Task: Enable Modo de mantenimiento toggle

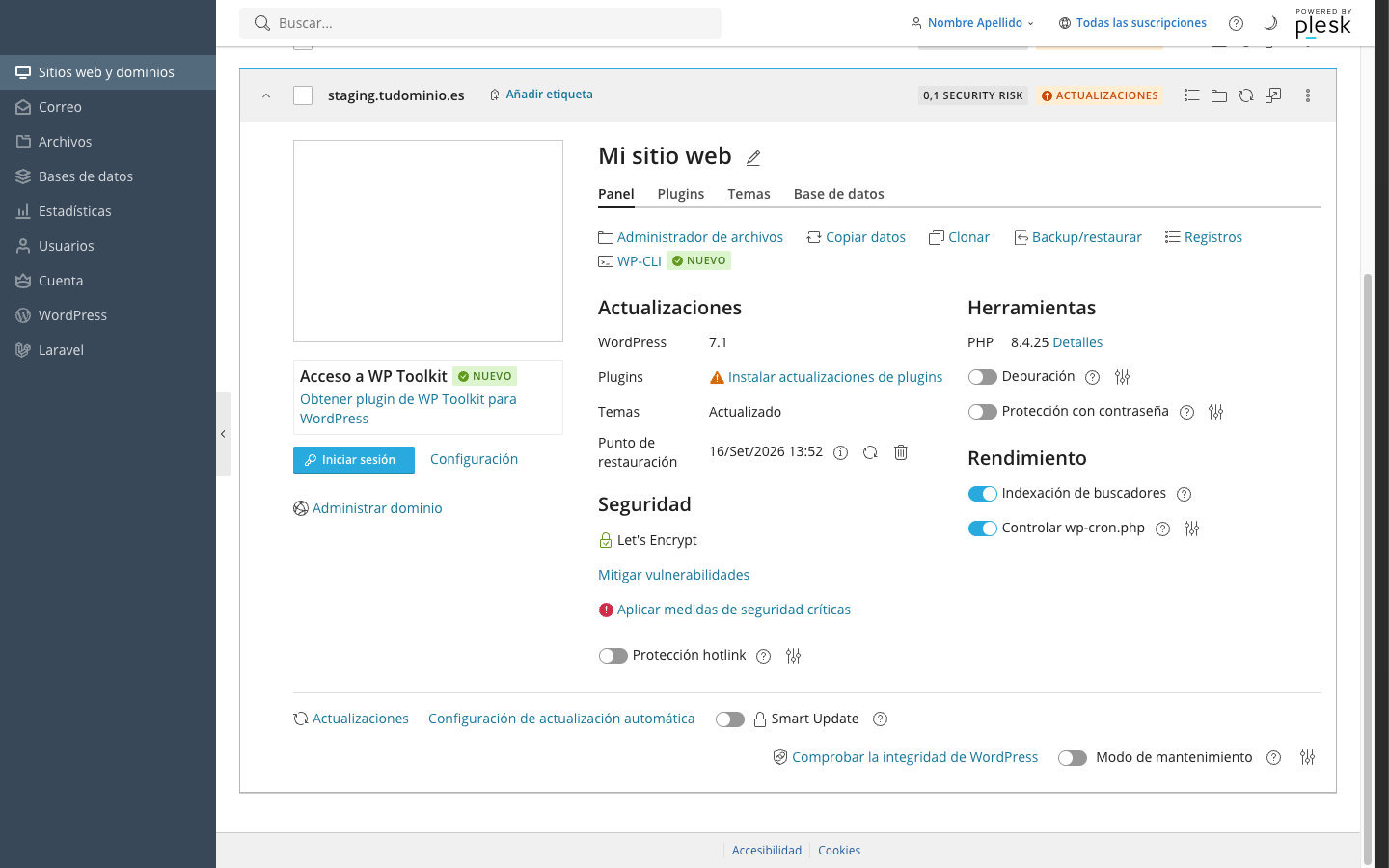Action: pos(1073,758)
